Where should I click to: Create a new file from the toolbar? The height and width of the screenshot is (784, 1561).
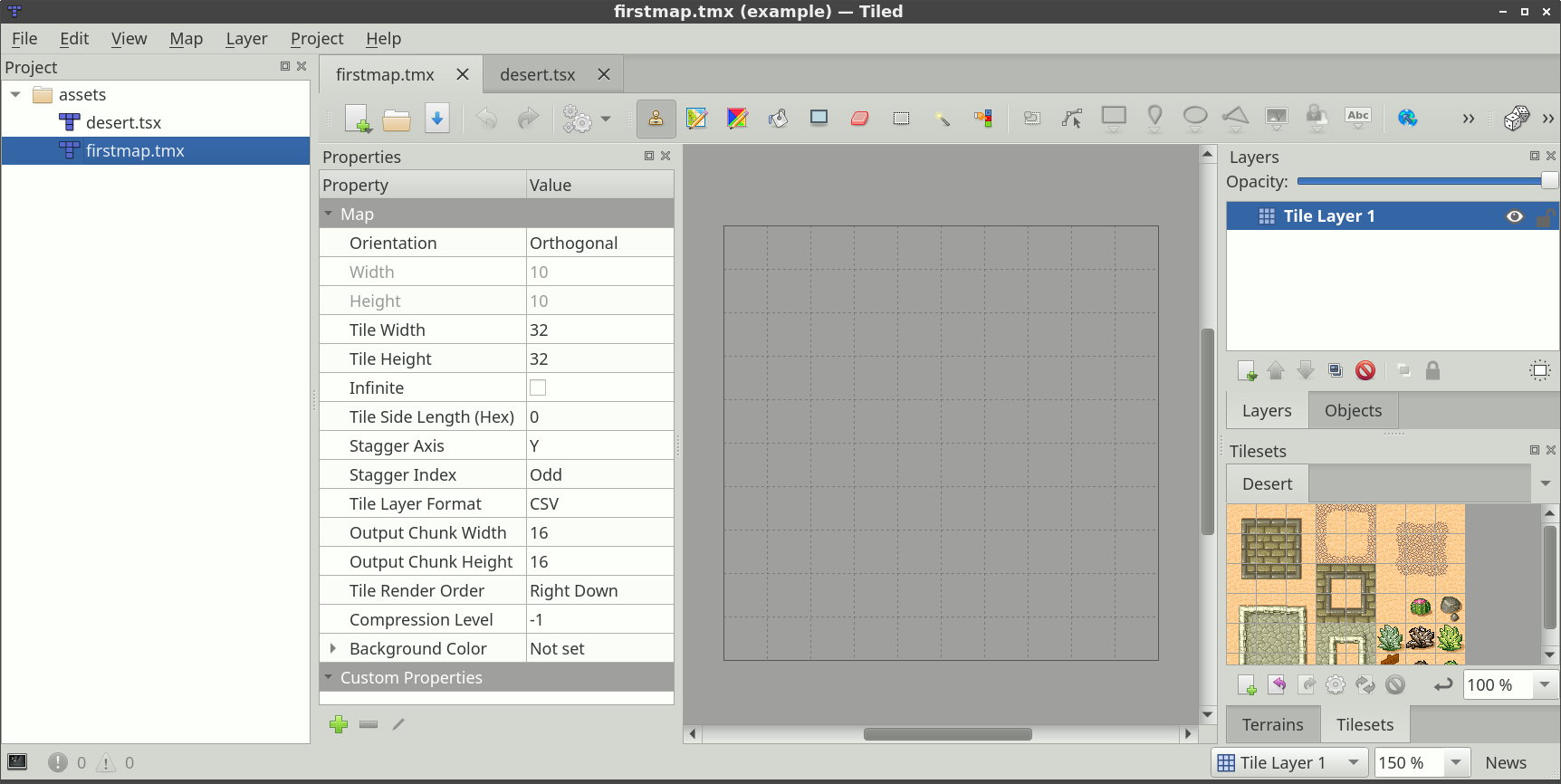click(358, 119)
